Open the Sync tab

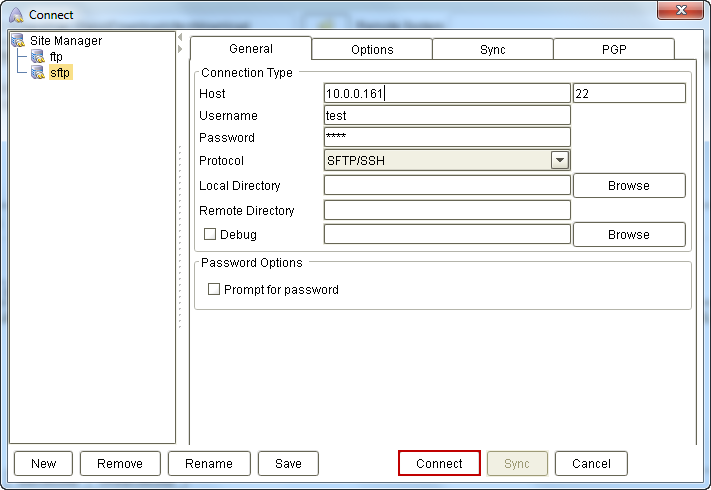point(492,49)
